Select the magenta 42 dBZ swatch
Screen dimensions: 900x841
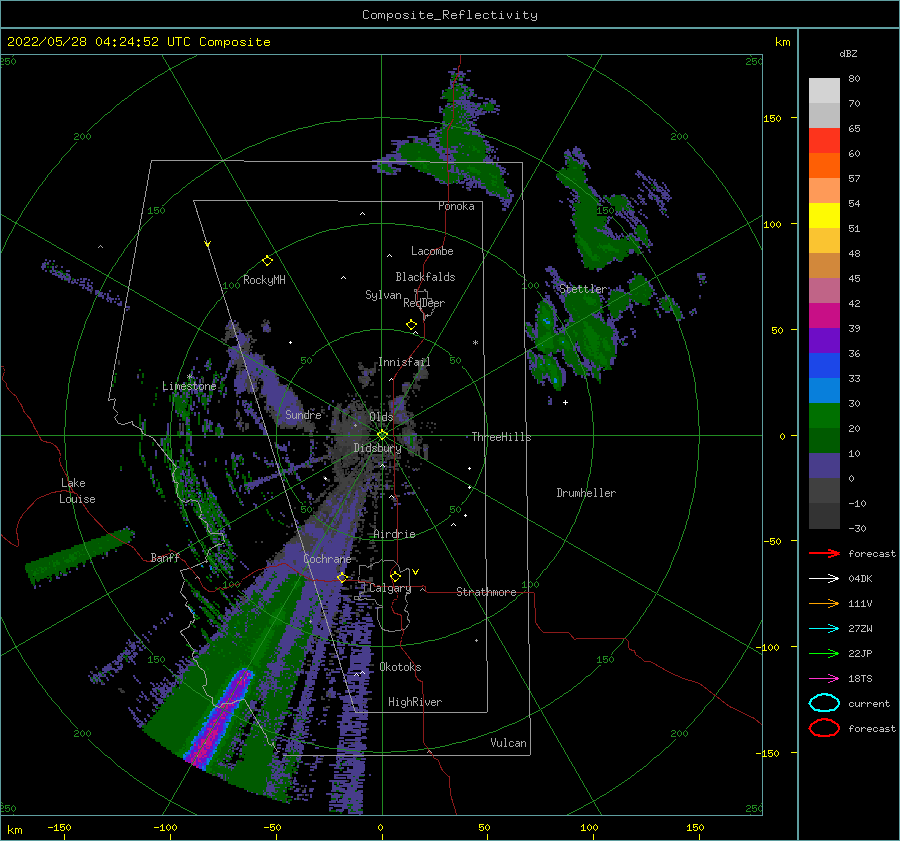[x=824, y=315]
